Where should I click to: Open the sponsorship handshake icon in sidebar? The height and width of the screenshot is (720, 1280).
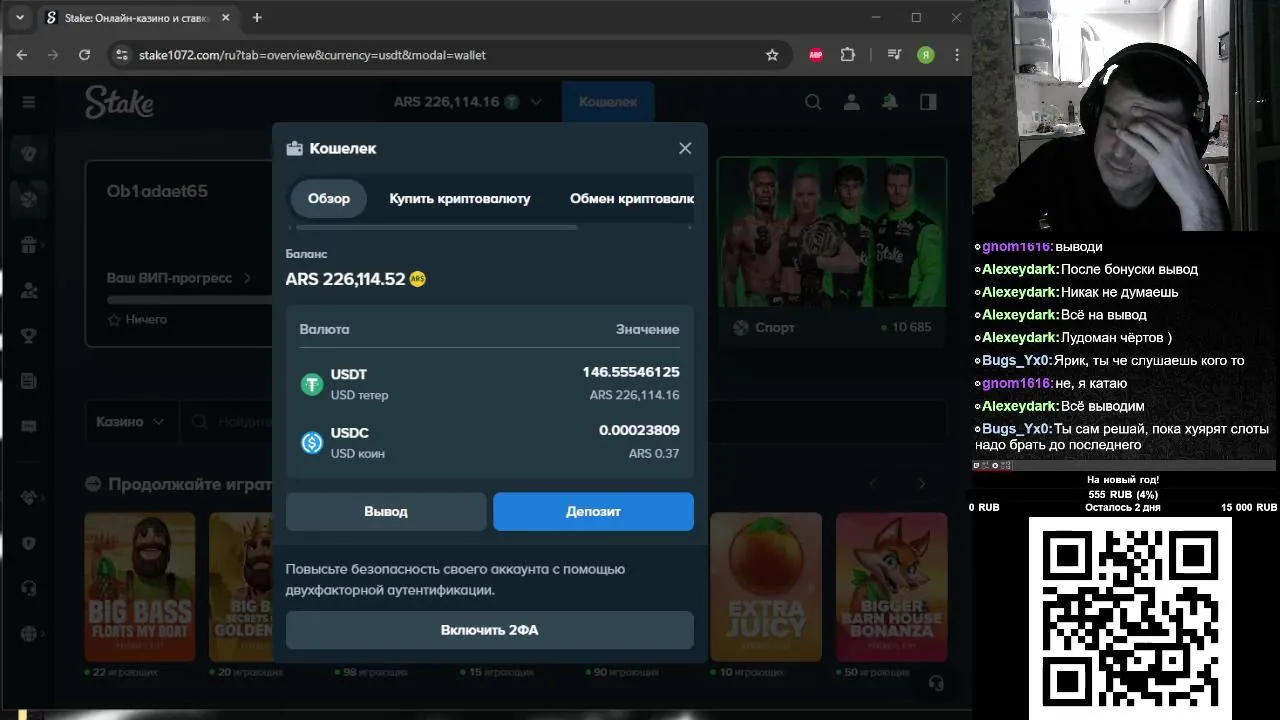point(28,497)
